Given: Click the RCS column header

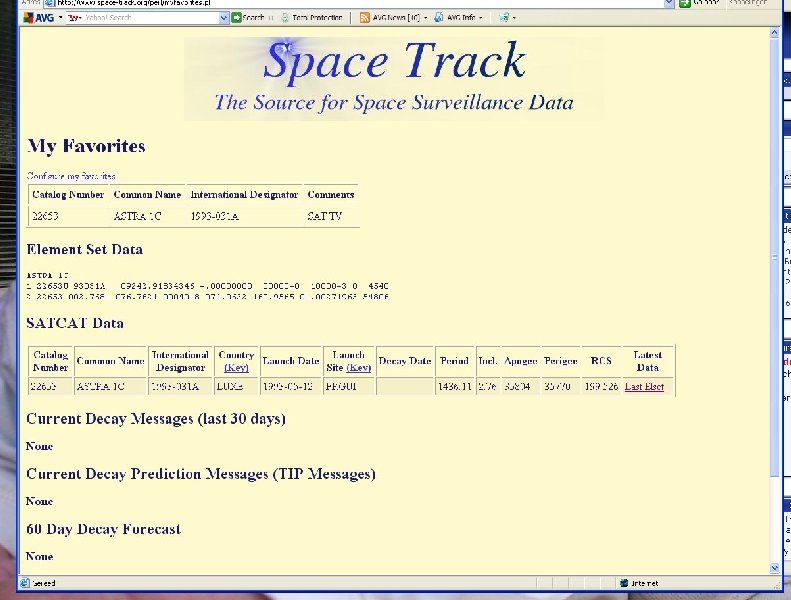Looking at the screenshot, I should (601, 361).
